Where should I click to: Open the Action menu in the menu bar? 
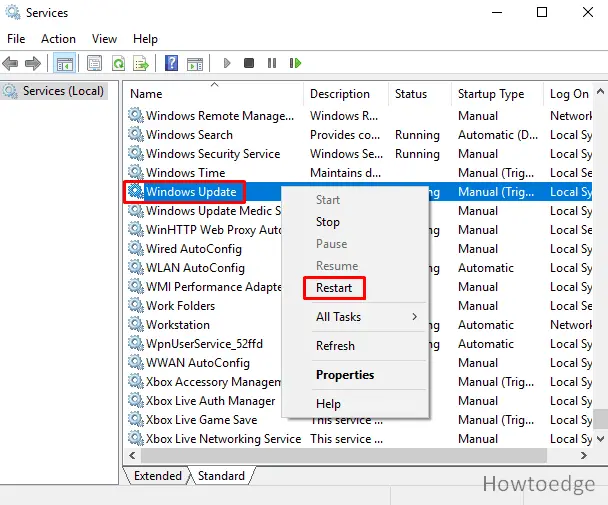[x=58, y=39]
